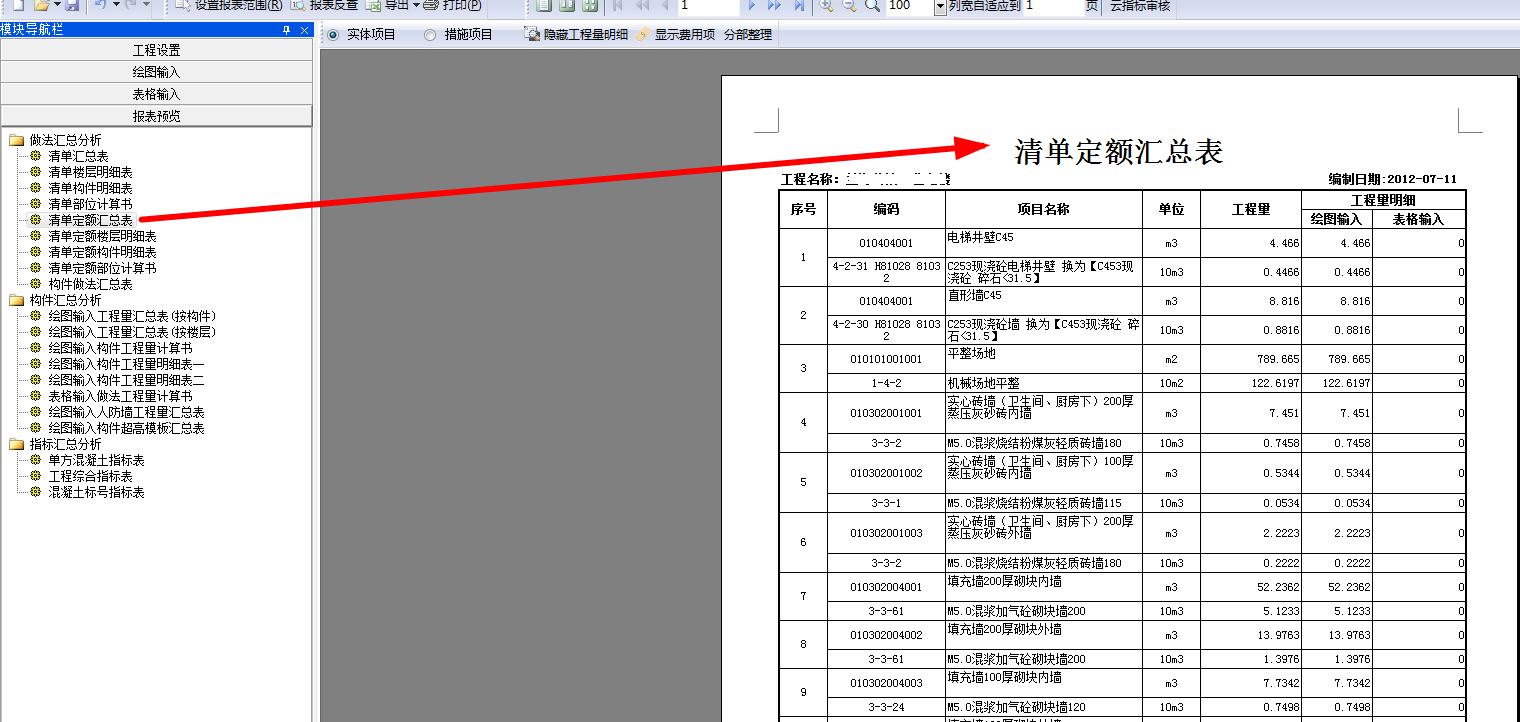Click 打印 print button

pyautogui.click(x=452, y=5)
